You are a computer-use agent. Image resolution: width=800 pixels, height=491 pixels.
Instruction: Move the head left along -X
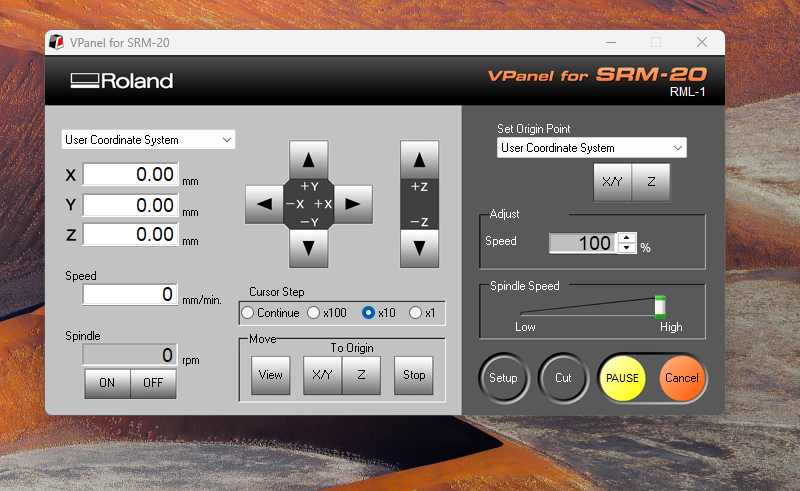pos(264,204)
